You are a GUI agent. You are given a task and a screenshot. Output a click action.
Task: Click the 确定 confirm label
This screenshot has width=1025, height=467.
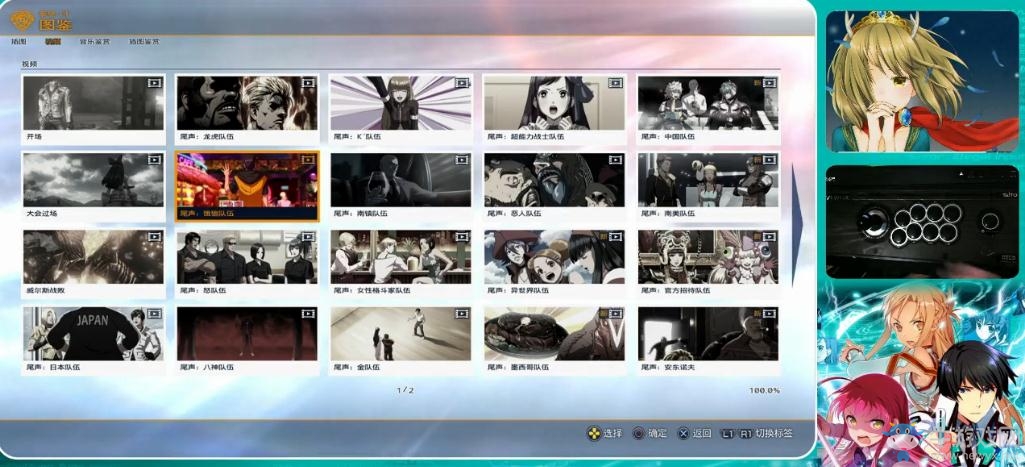[x=658, y=434]
